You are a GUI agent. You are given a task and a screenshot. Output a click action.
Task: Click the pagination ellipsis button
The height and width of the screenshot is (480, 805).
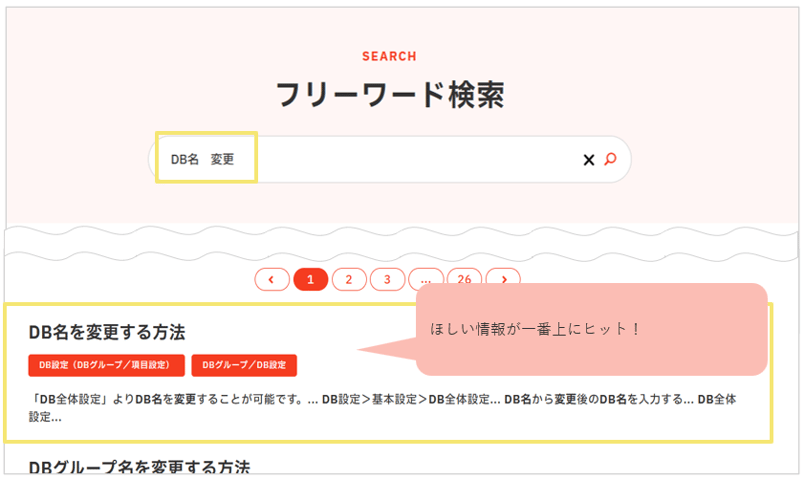tap(425, 279)
